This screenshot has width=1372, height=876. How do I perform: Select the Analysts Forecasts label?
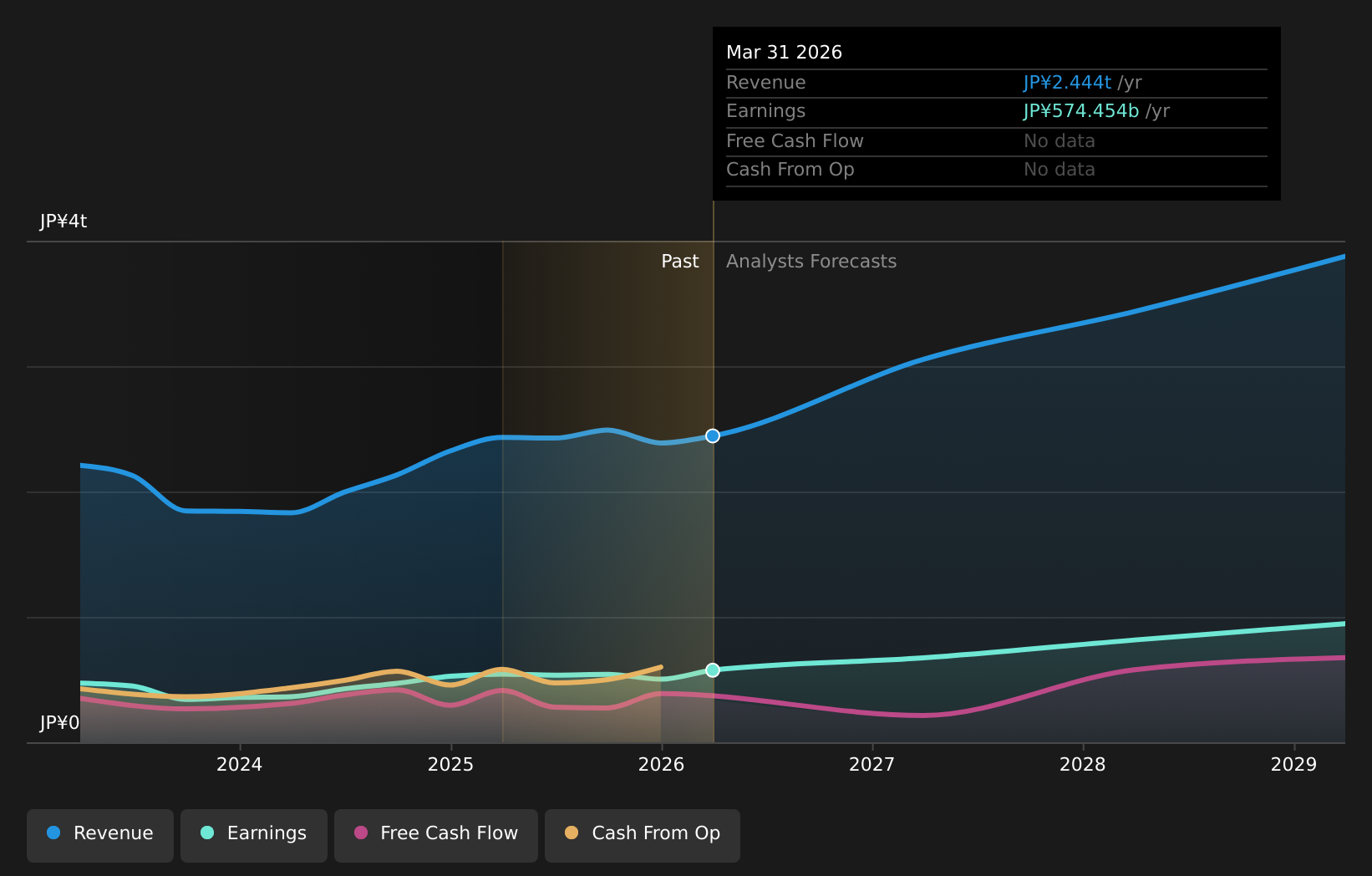point(811,262)
